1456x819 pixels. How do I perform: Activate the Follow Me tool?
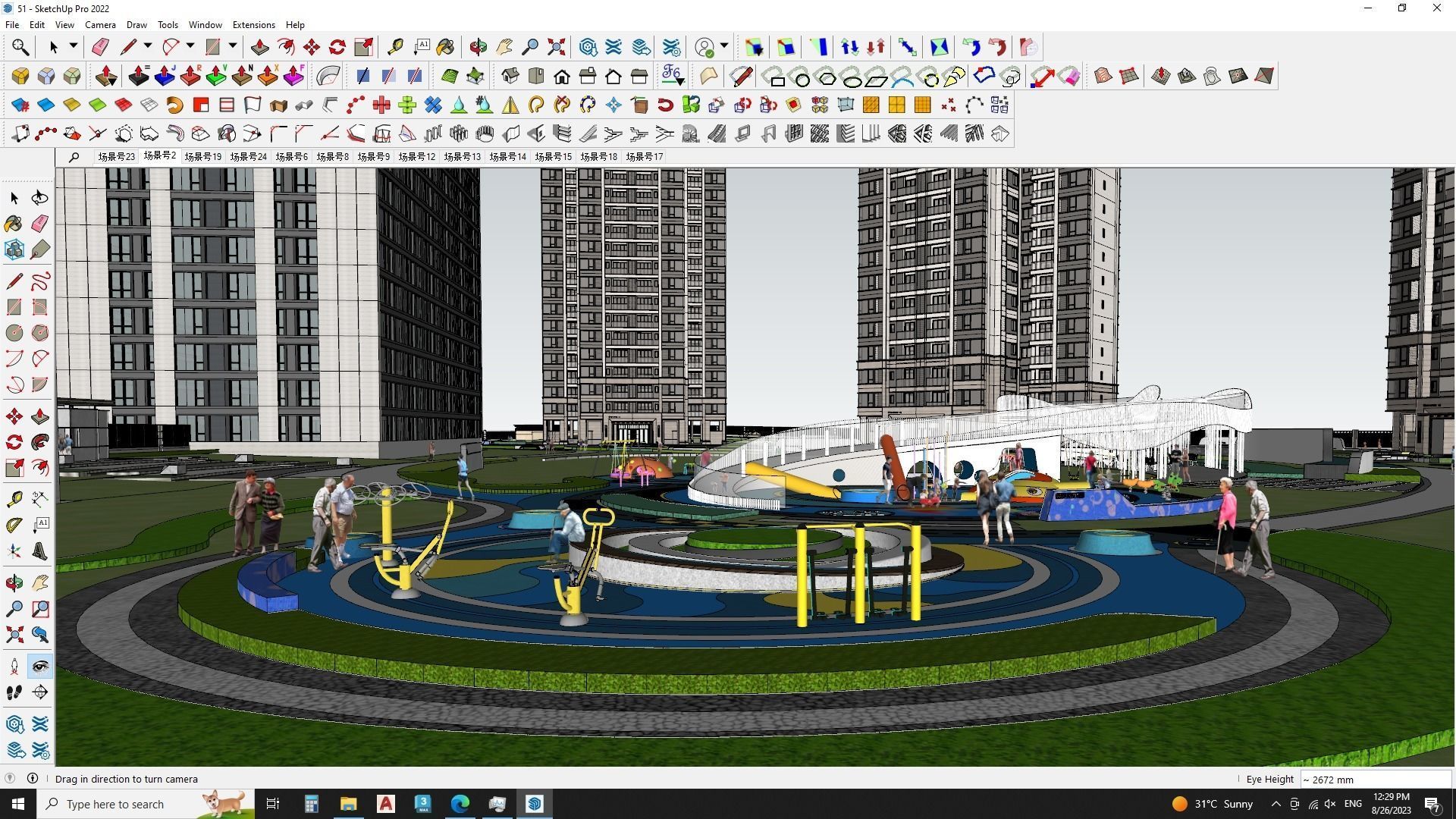click(39, 442)
